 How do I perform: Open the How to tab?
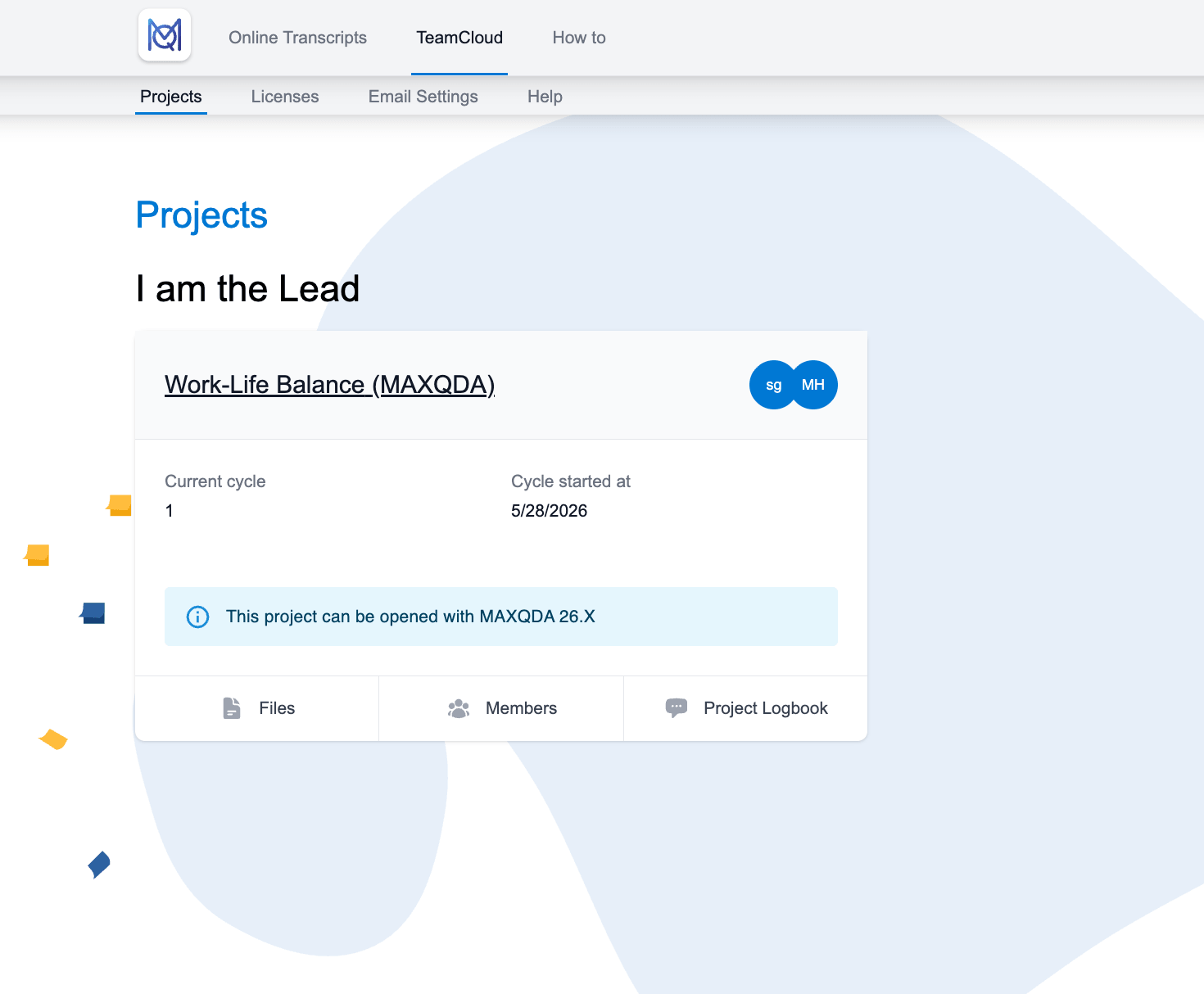[x=579, y=38]
